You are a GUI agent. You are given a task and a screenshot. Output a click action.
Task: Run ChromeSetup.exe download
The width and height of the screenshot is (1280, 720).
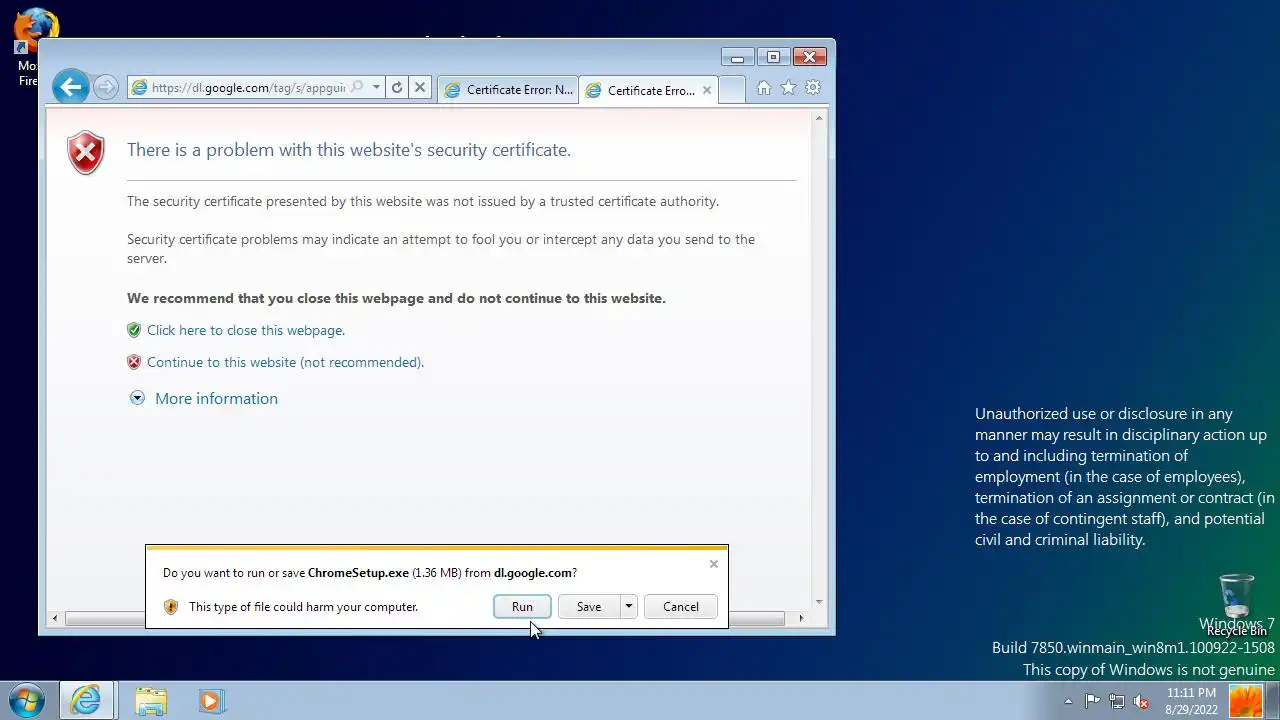(x=522, y=607)
